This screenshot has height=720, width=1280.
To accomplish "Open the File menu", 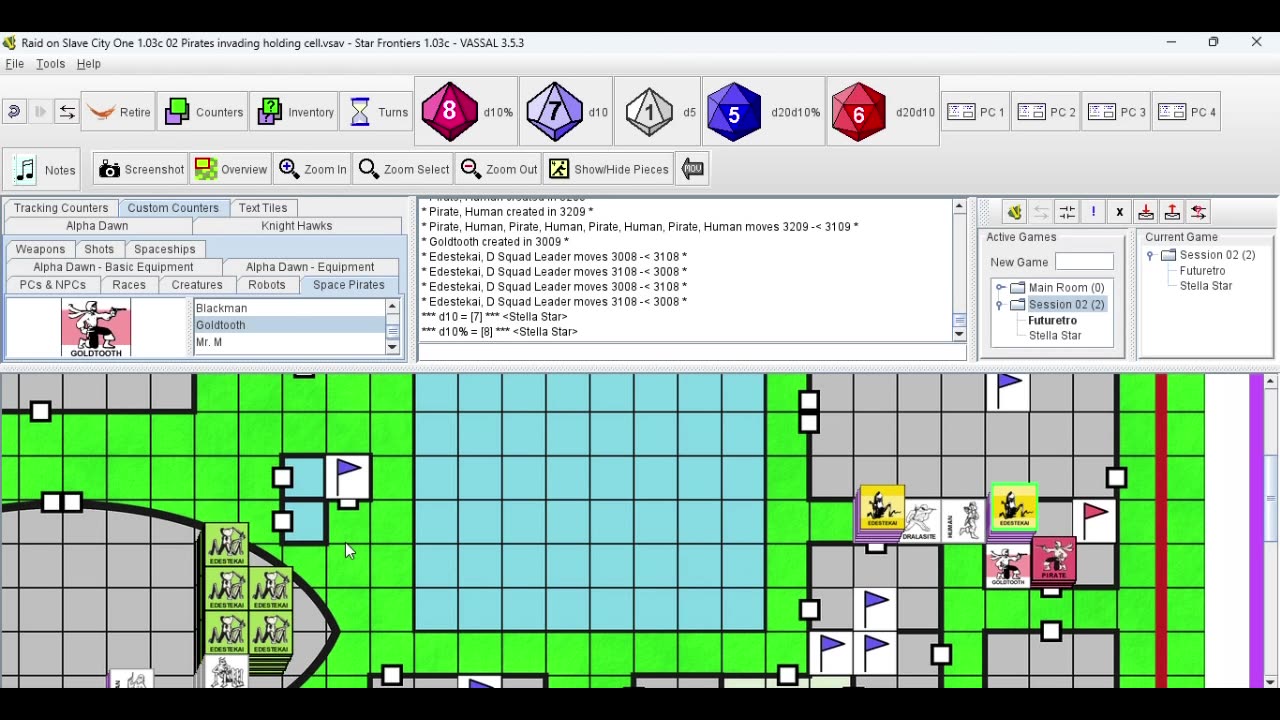I will pyautogui.click(x=15, y=64).
